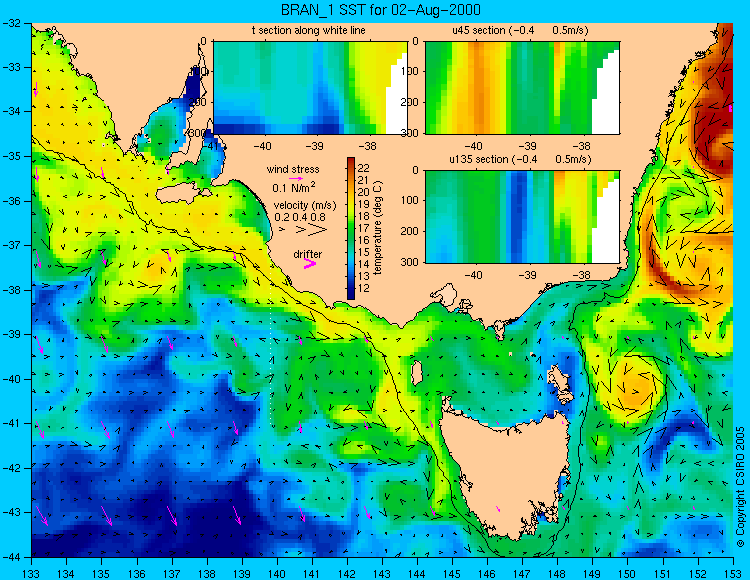
Task: Click the '0.1 N/m2' wind stress value
Action: point(294,187)
